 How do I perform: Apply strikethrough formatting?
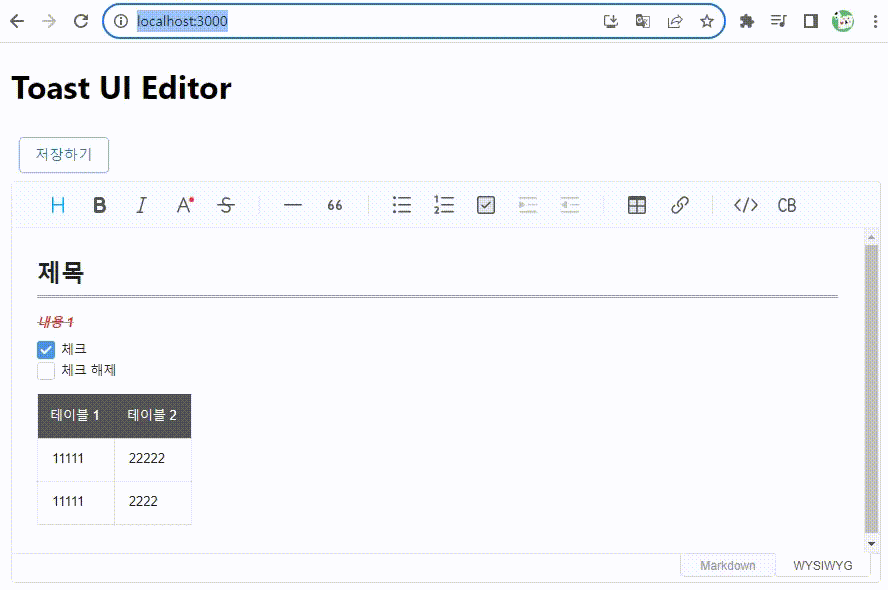(226, 205)
